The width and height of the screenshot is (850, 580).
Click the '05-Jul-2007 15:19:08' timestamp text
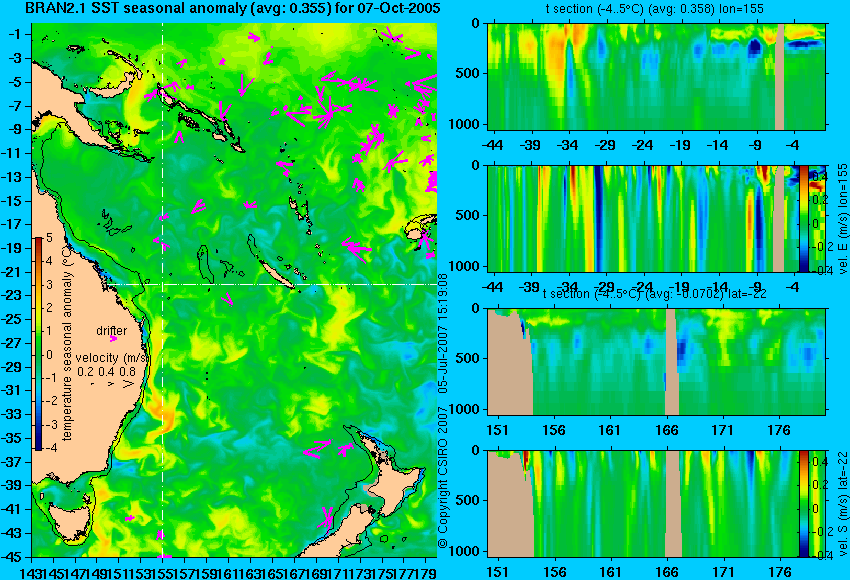[443, 333]
